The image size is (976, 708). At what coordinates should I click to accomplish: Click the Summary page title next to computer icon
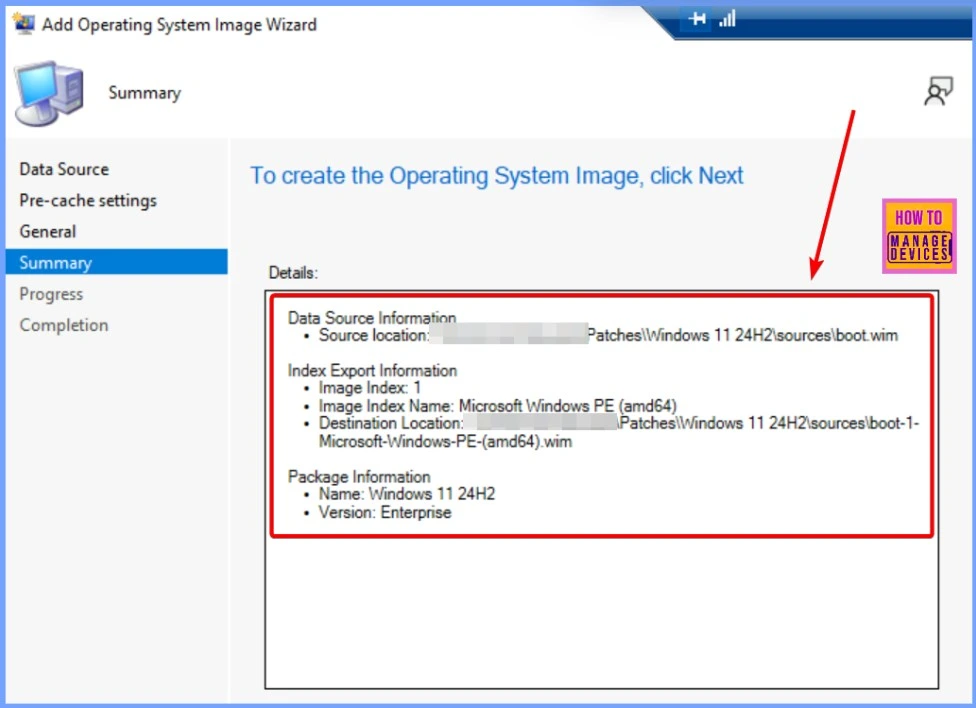(x=144, y=93)
